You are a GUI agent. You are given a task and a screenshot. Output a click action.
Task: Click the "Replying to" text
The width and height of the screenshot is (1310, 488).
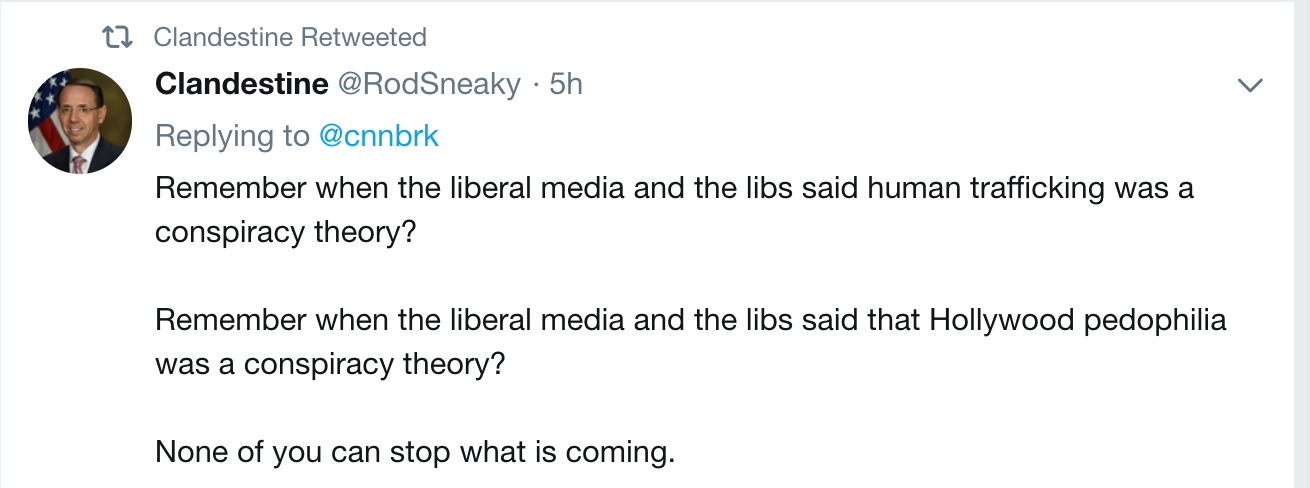[233, 136]
